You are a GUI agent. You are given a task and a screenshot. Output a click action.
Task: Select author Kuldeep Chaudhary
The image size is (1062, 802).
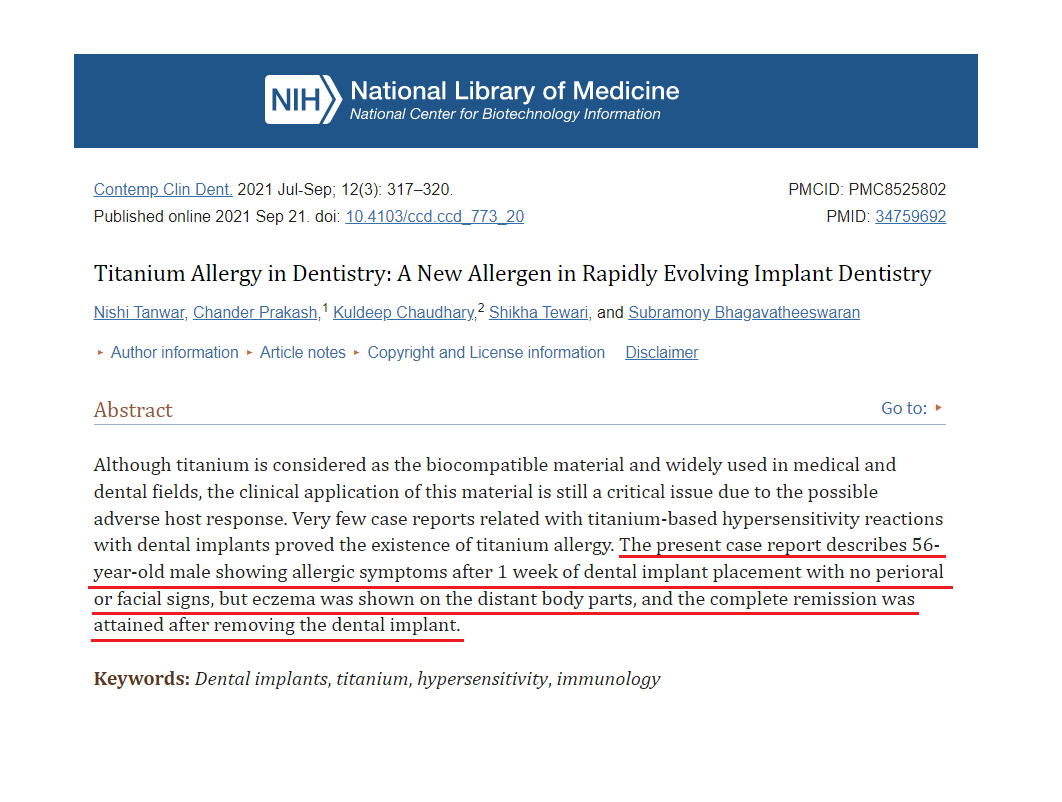coord(403,312)
